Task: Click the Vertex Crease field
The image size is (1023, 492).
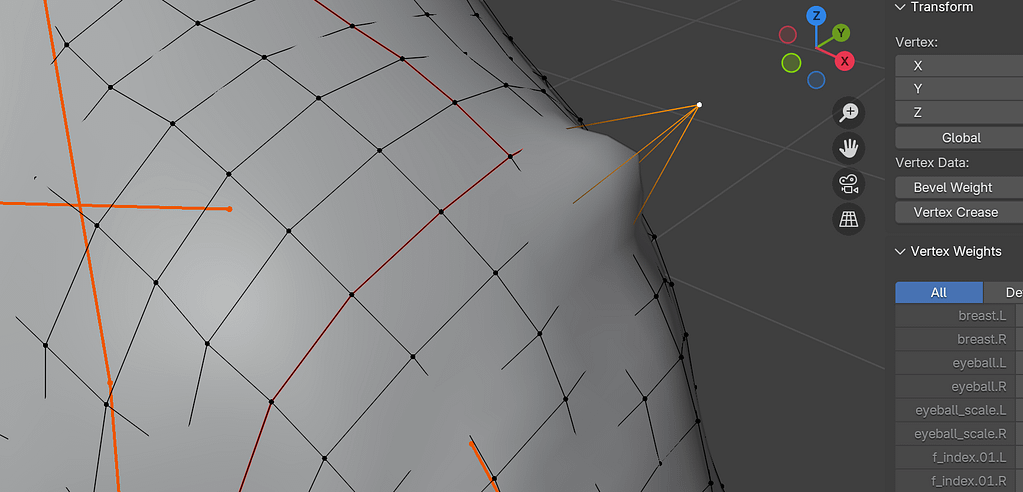Action: click(956, 212)
